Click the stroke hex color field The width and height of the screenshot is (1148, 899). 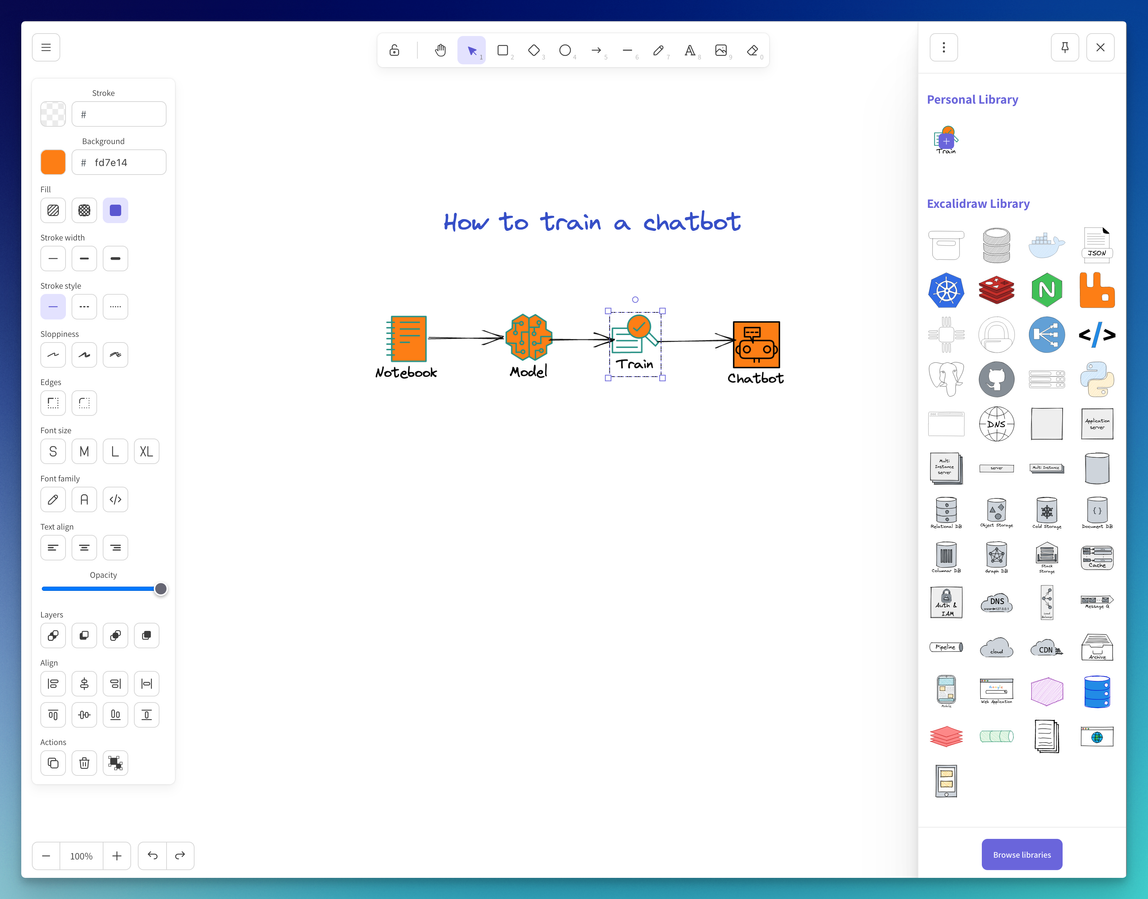(x=119, y=114)
